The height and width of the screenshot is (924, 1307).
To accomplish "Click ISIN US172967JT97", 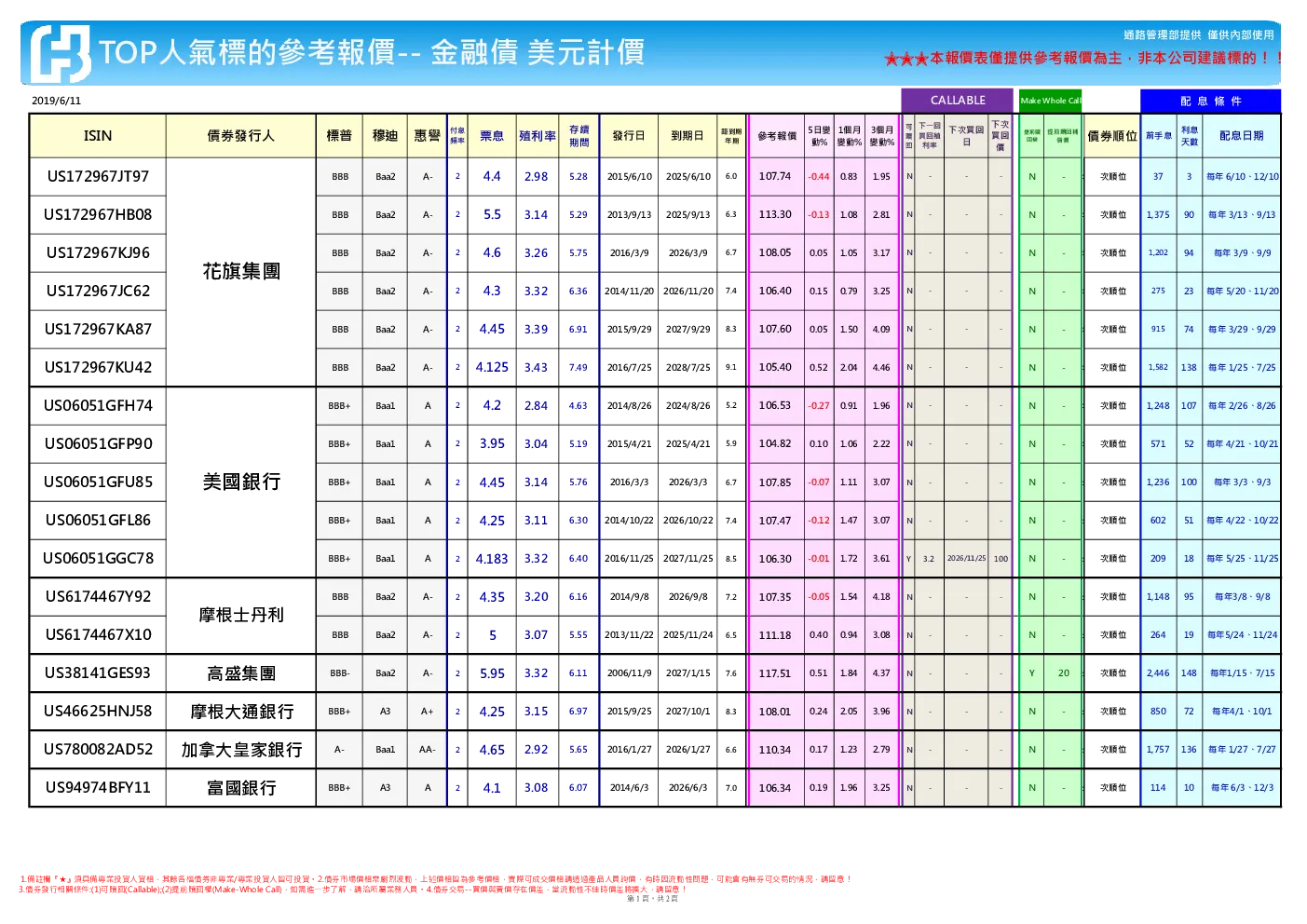I will (x=98, y=176).
